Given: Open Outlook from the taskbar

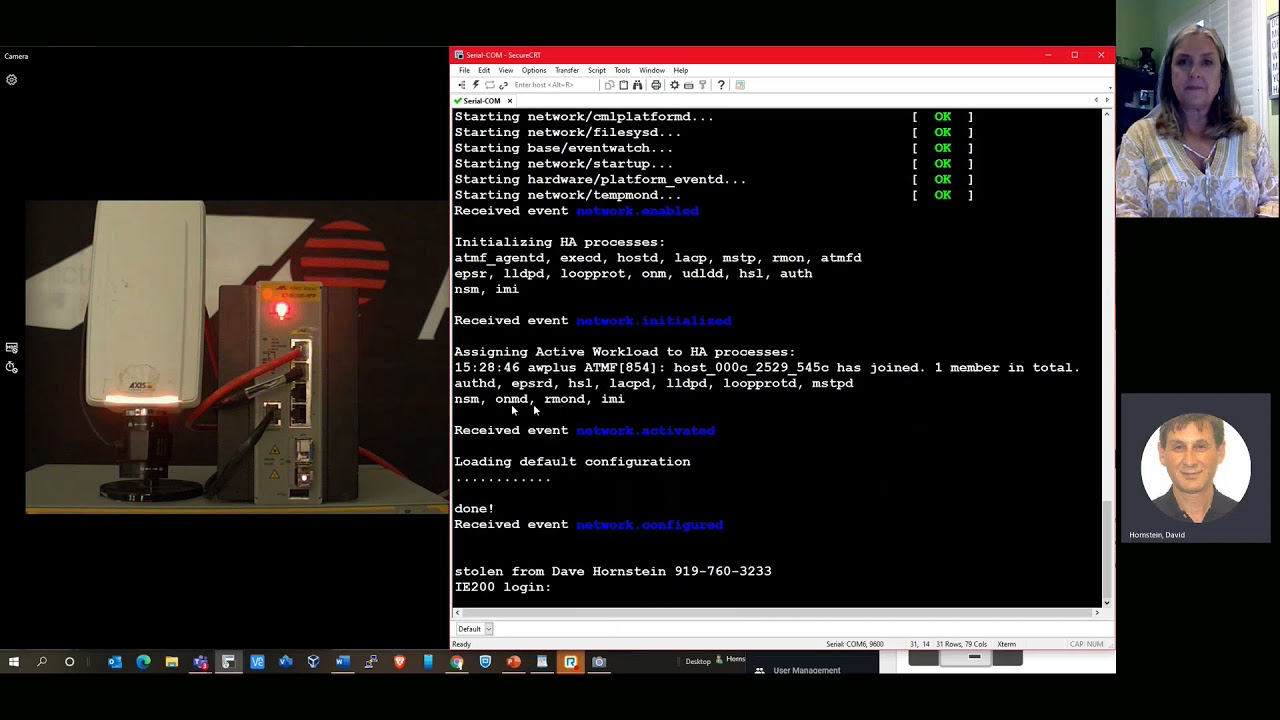Looking at the screenshot, I should click(115, 662).
